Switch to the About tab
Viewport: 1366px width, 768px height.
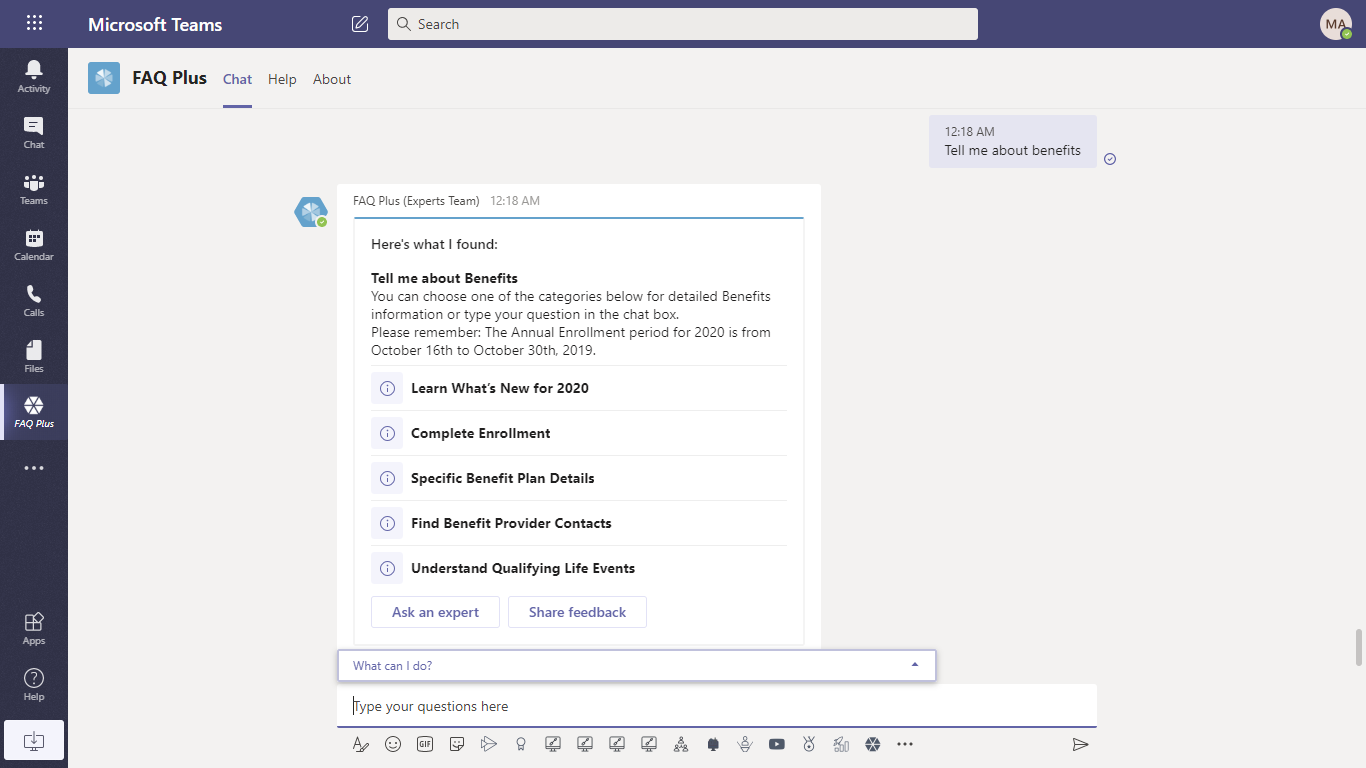(x=332, y=79)
